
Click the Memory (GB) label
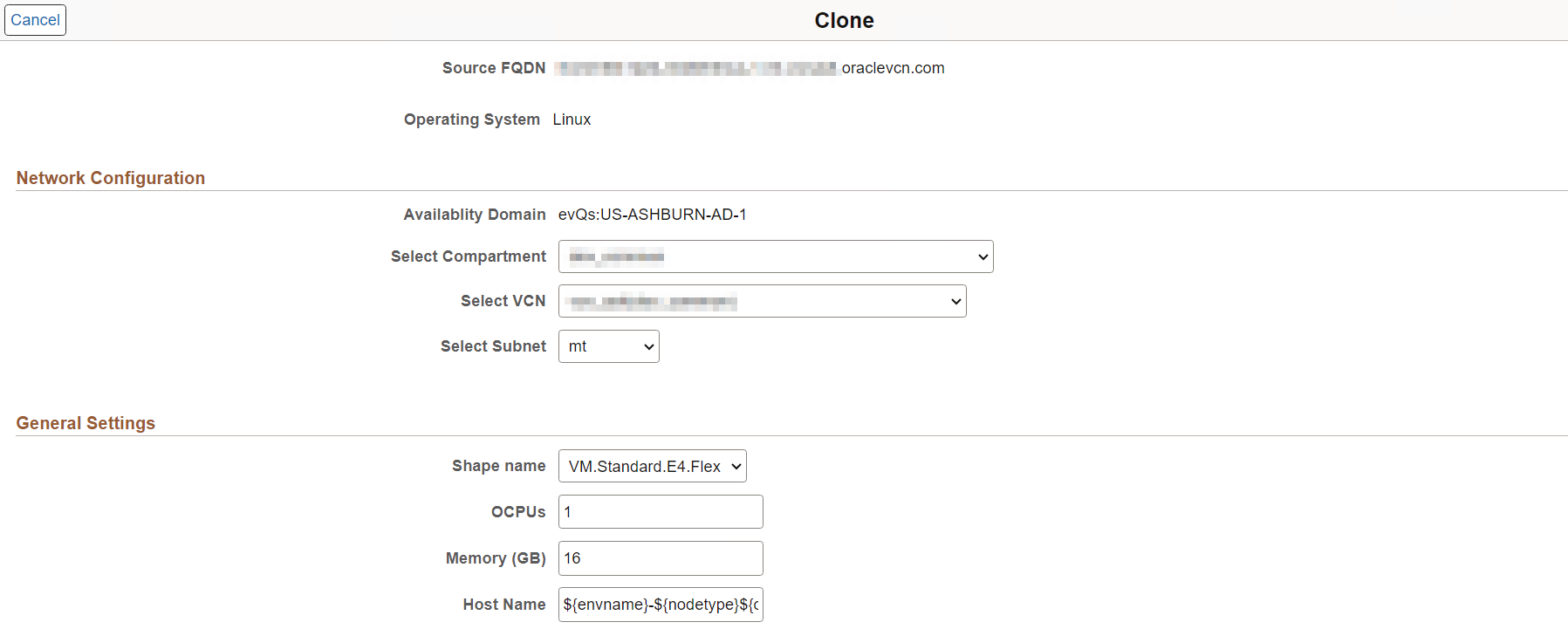496,558
